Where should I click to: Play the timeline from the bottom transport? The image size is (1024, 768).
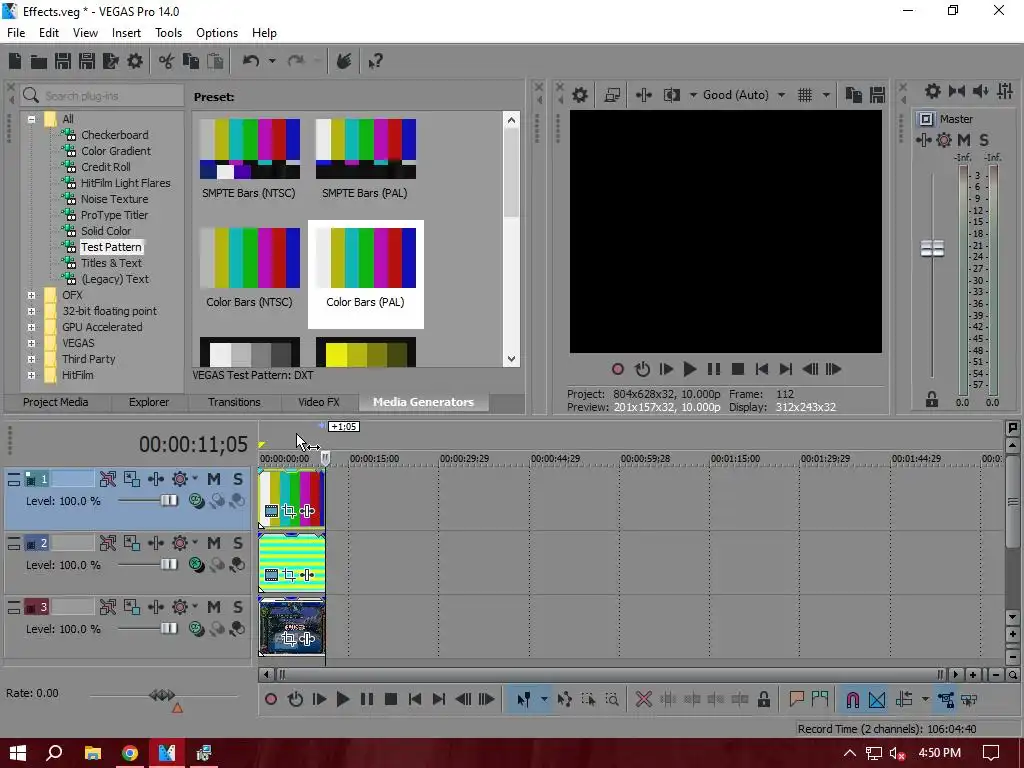point(342,699)
